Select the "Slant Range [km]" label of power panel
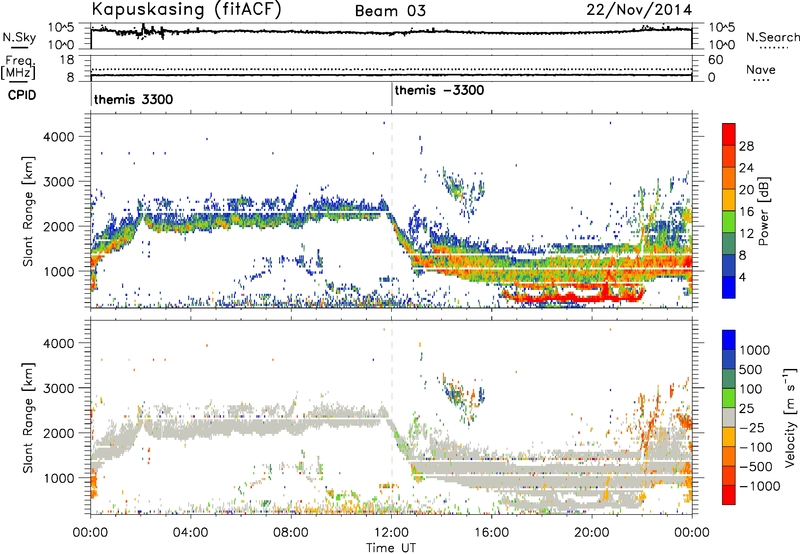 click(x=28, y=211)
